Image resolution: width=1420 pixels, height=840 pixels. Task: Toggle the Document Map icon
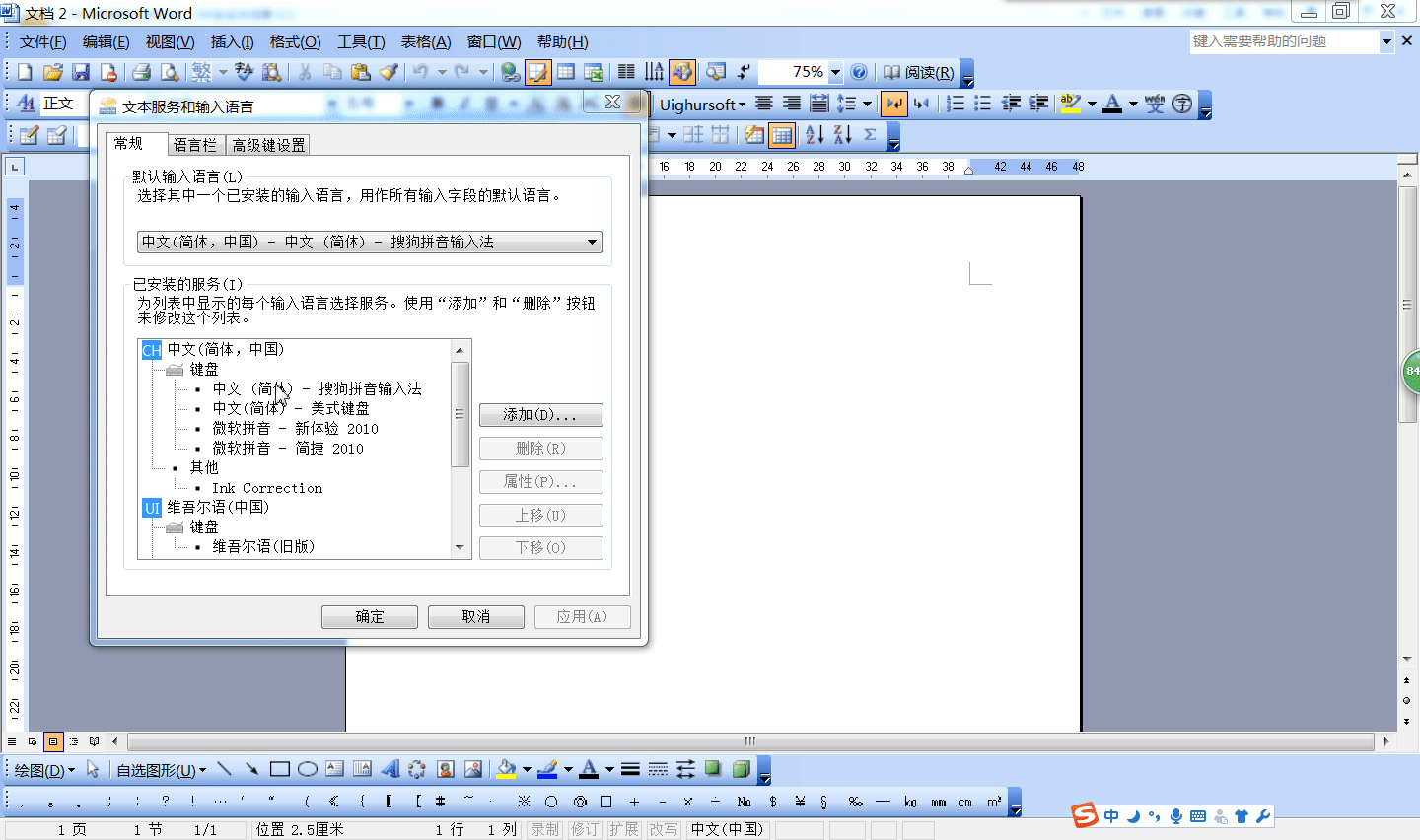click(x=716, y=72)
